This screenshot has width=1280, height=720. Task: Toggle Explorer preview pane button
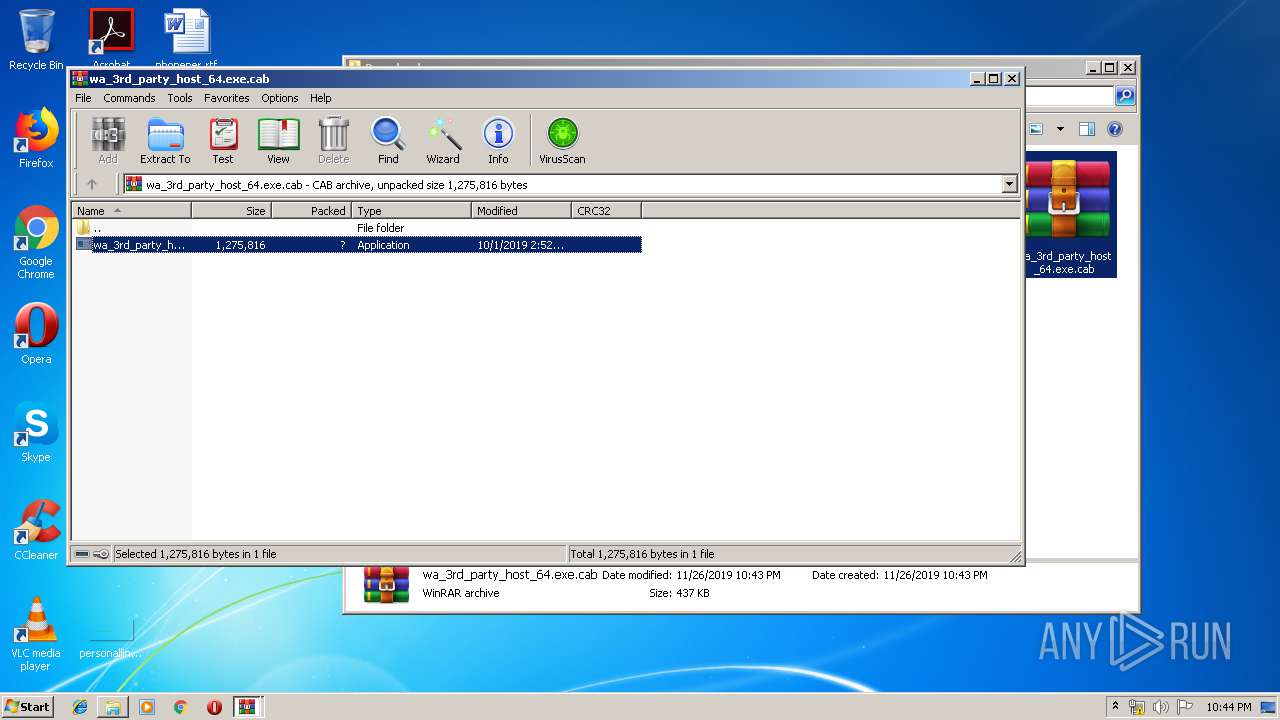[1087, 129]
